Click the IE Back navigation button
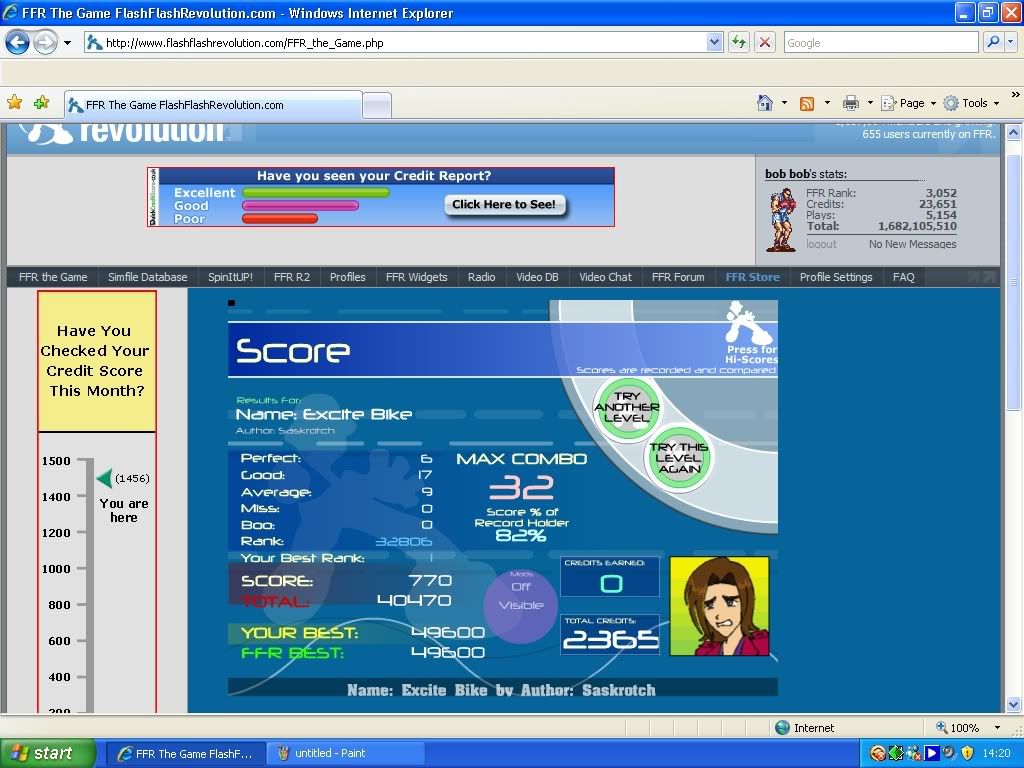Image resolution: width=1024 pixels, height=768 pixels. click(x=18, y=43)
